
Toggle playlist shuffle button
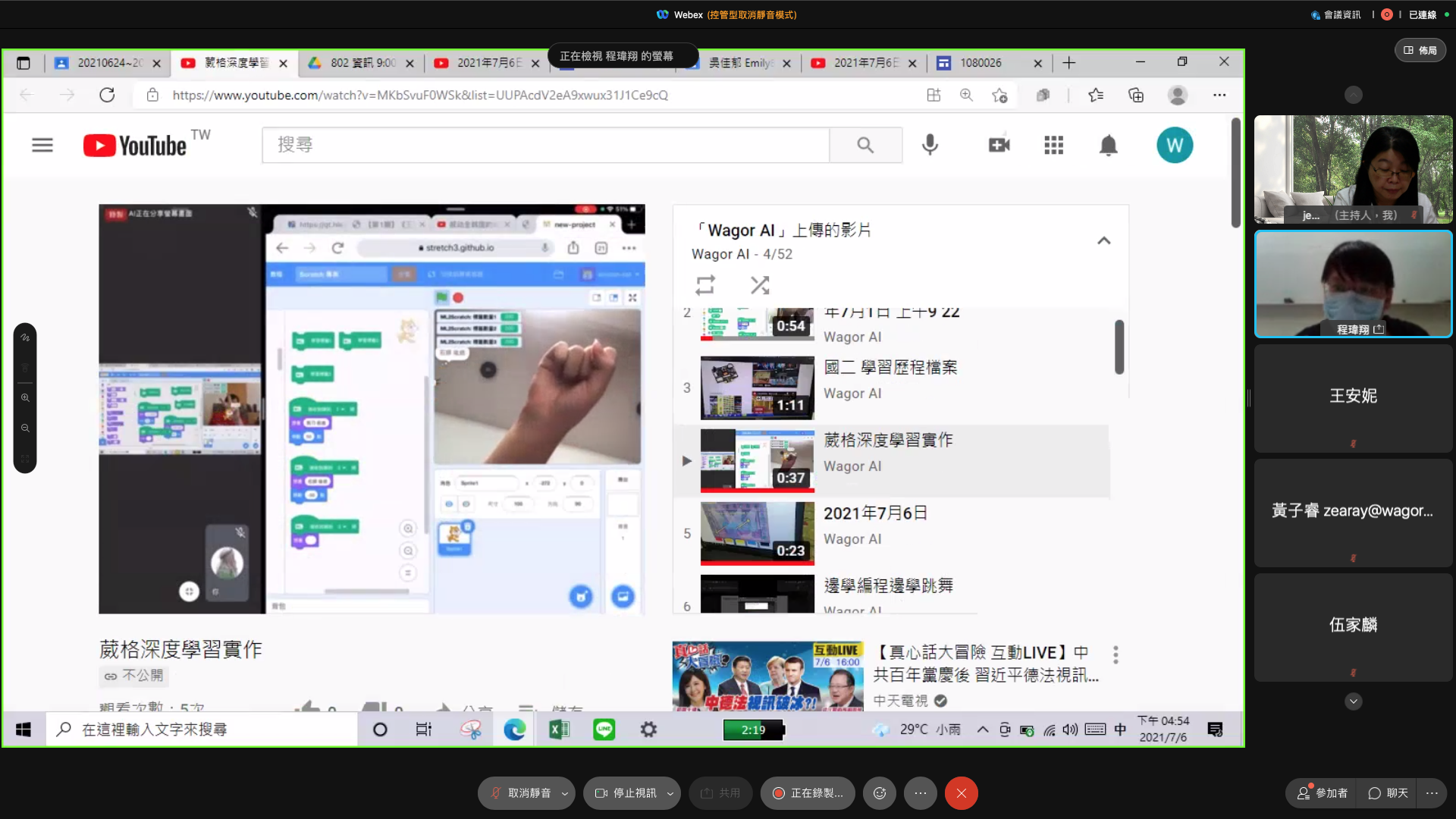point(759,285)
